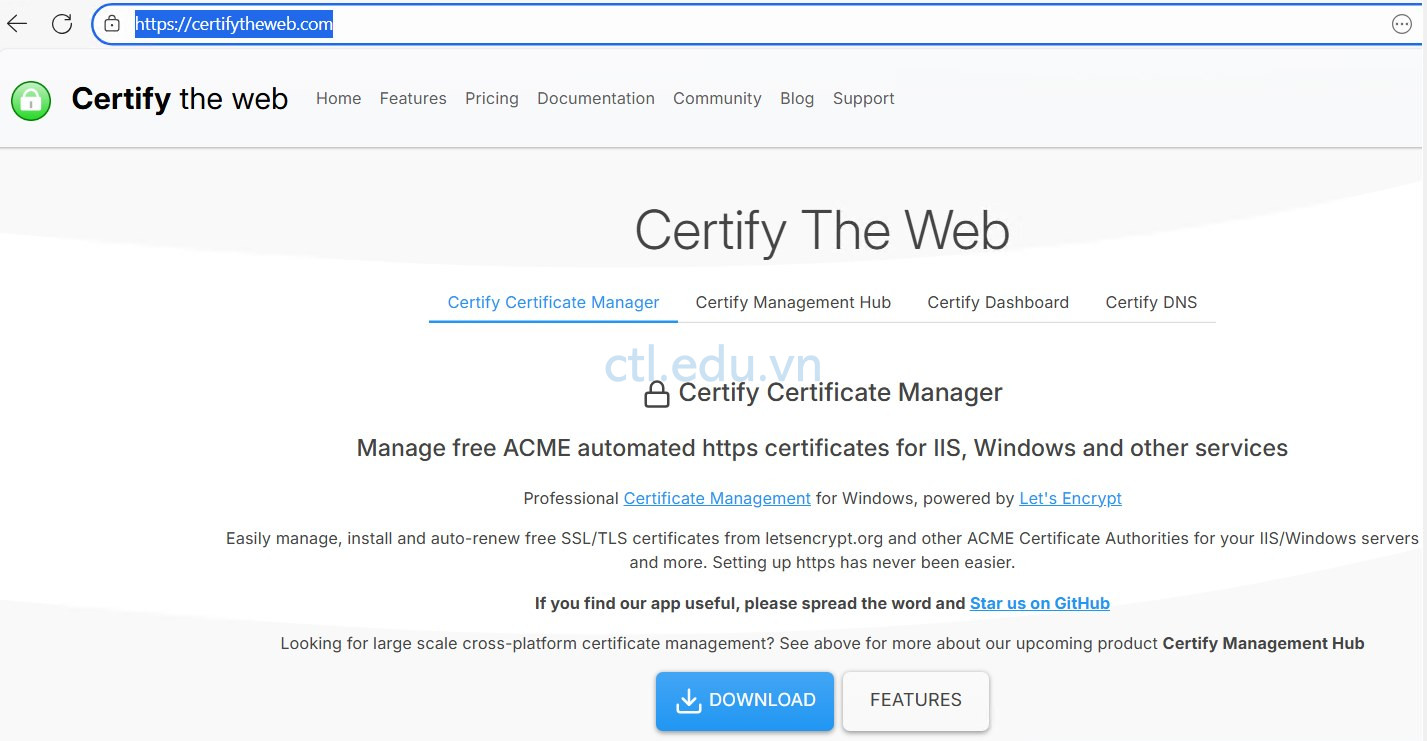The image size is (1427, 741).
Task: Open the Let's Encrypt link
Action: click(1070, 498)
